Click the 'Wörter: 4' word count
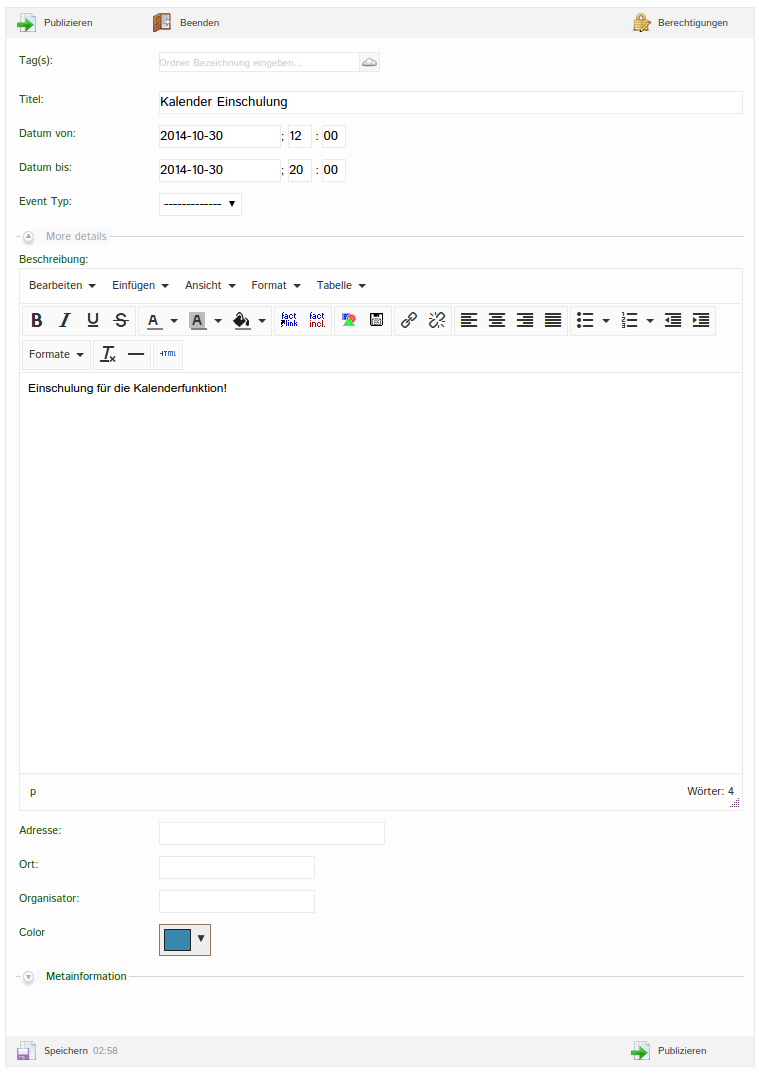 710,791
